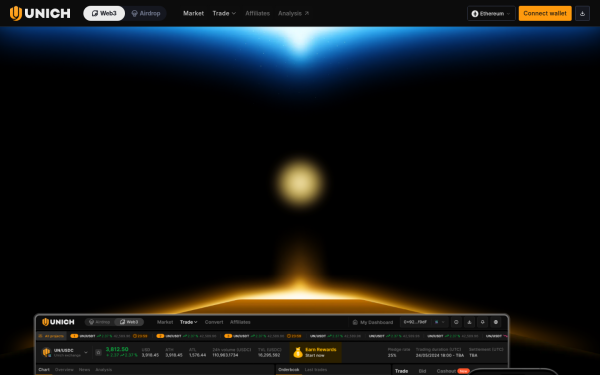The width and height of the screenshot is (600, 375).
Task: Expand the UN/USDC pair selector
Action: coord(86,352)
